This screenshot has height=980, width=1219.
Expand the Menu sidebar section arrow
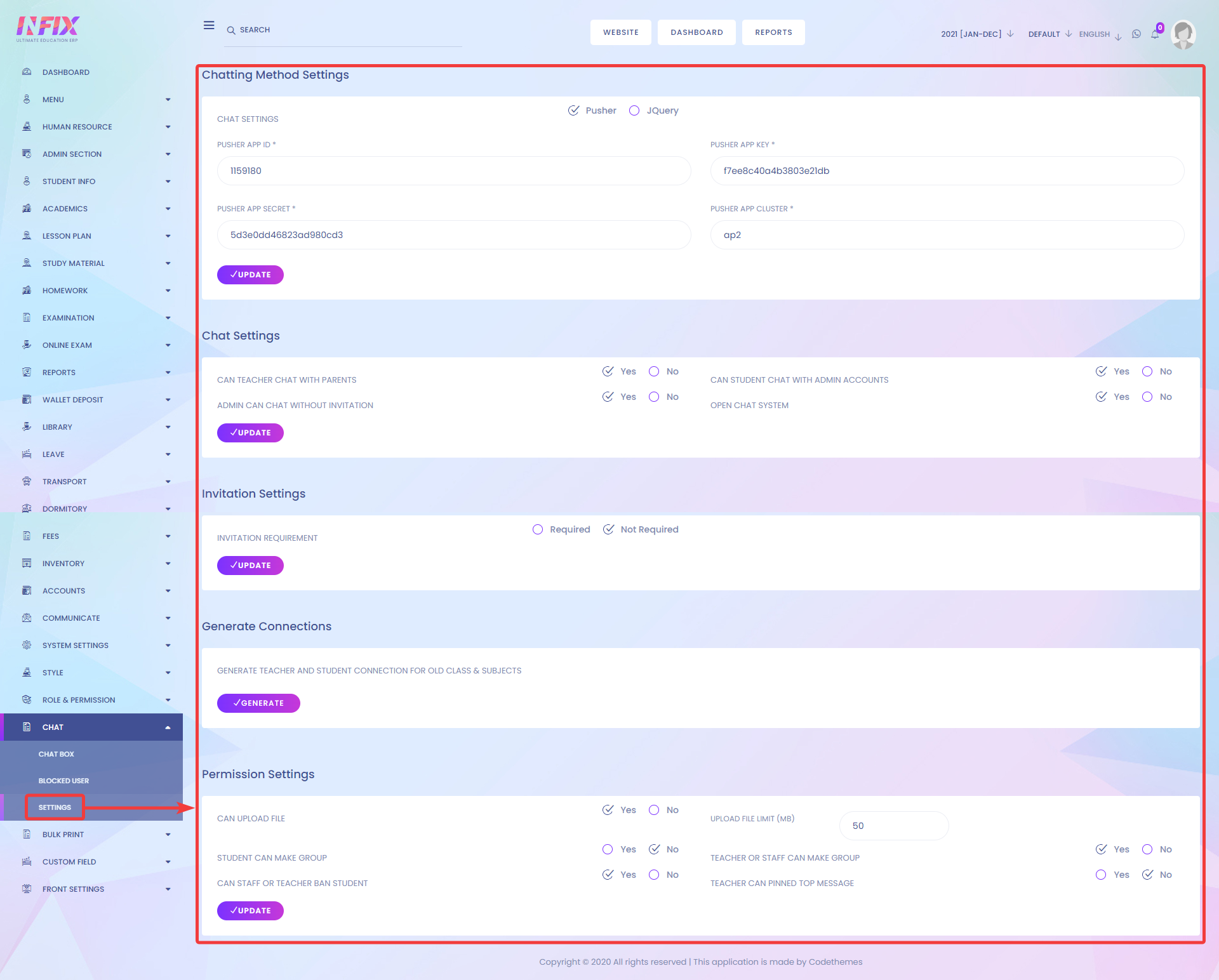[168, 100]
